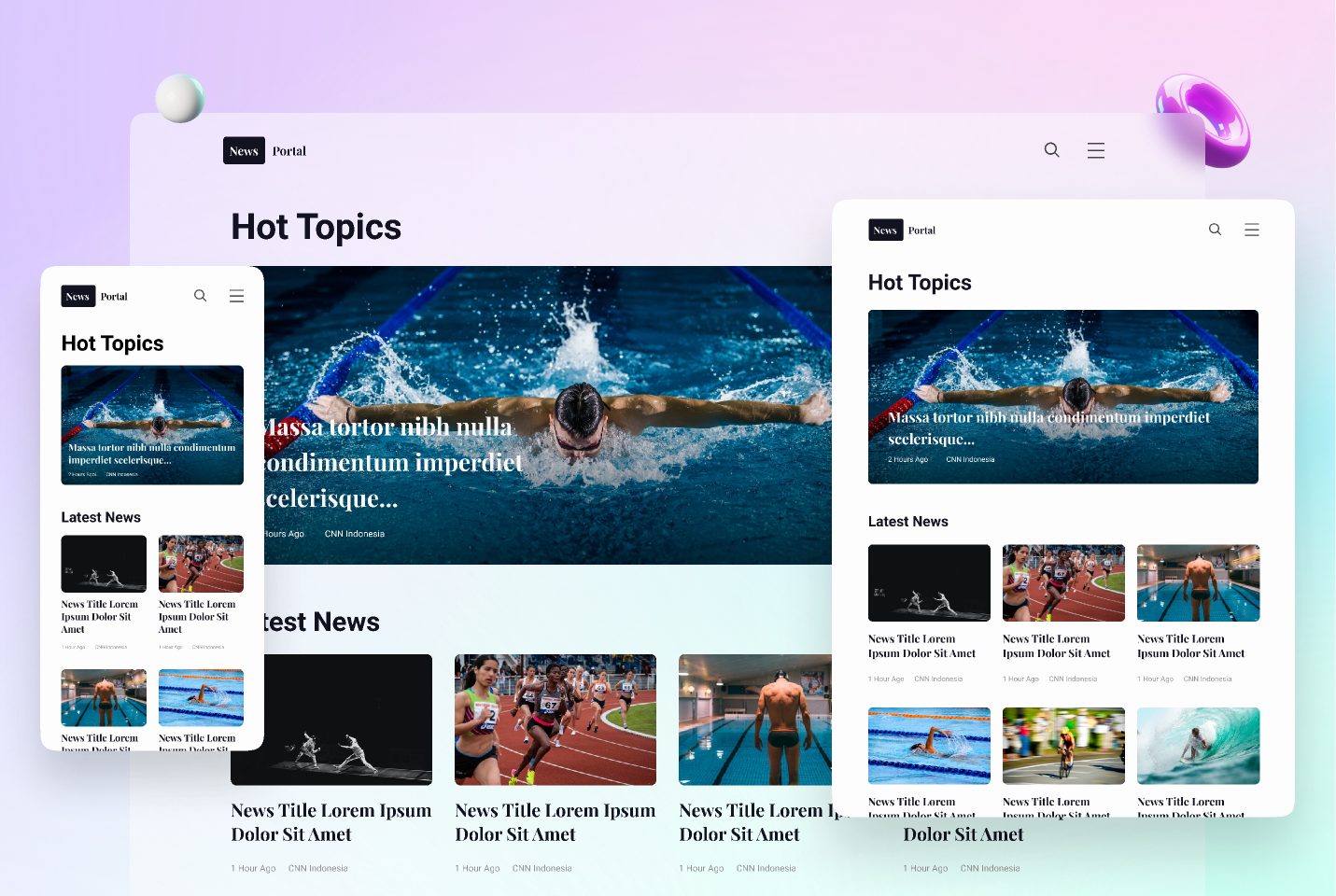Select the fencing thumbnail in tablet Latest News

coord(929,583)
